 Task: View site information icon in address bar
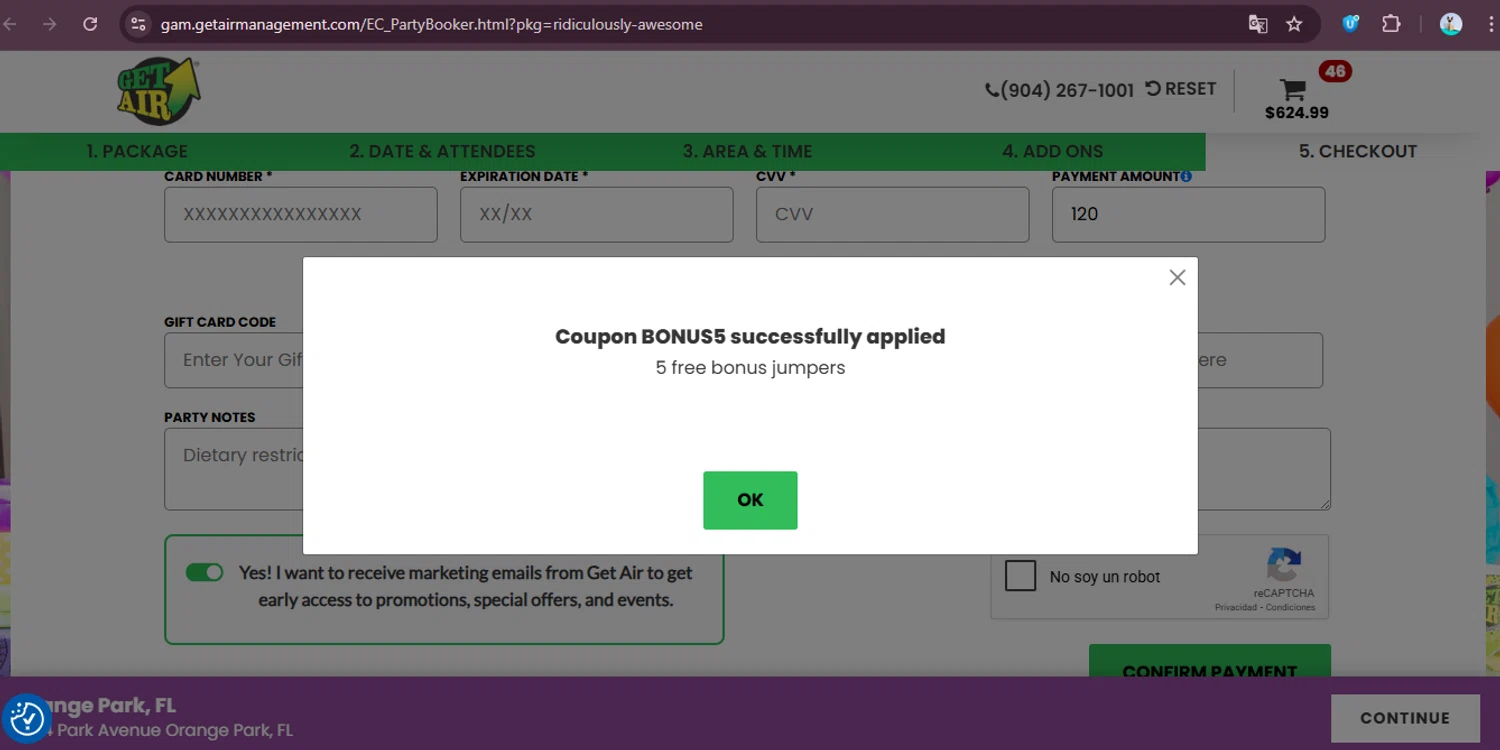click(139, 24)
